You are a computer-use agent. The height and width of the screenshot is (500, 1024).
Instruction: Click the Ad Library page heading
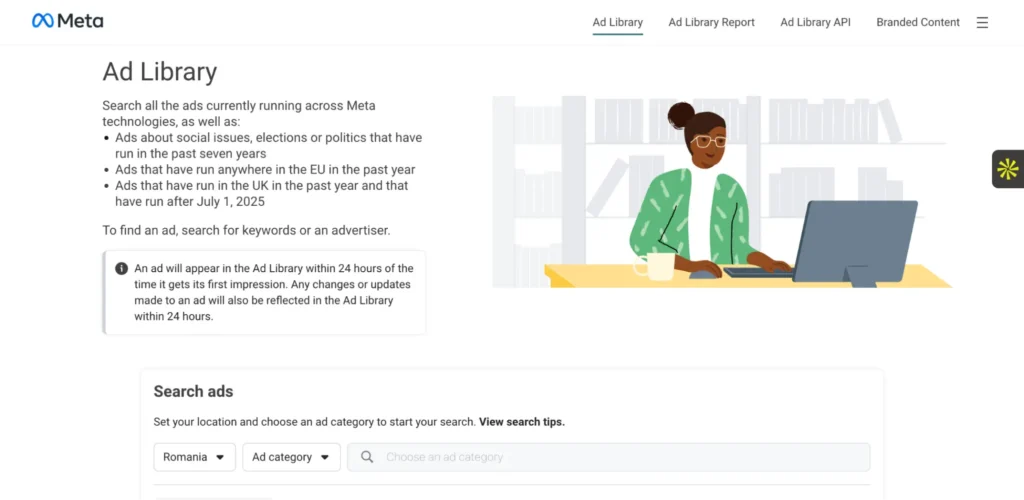tap(159, 72)
